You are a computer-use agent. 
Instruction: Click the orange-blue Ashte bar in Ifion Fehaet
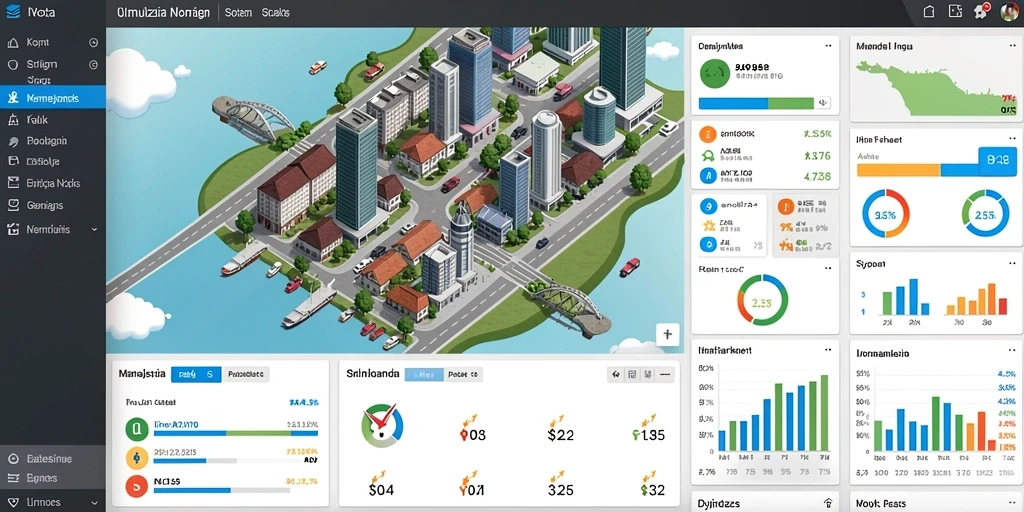[918, 170]
